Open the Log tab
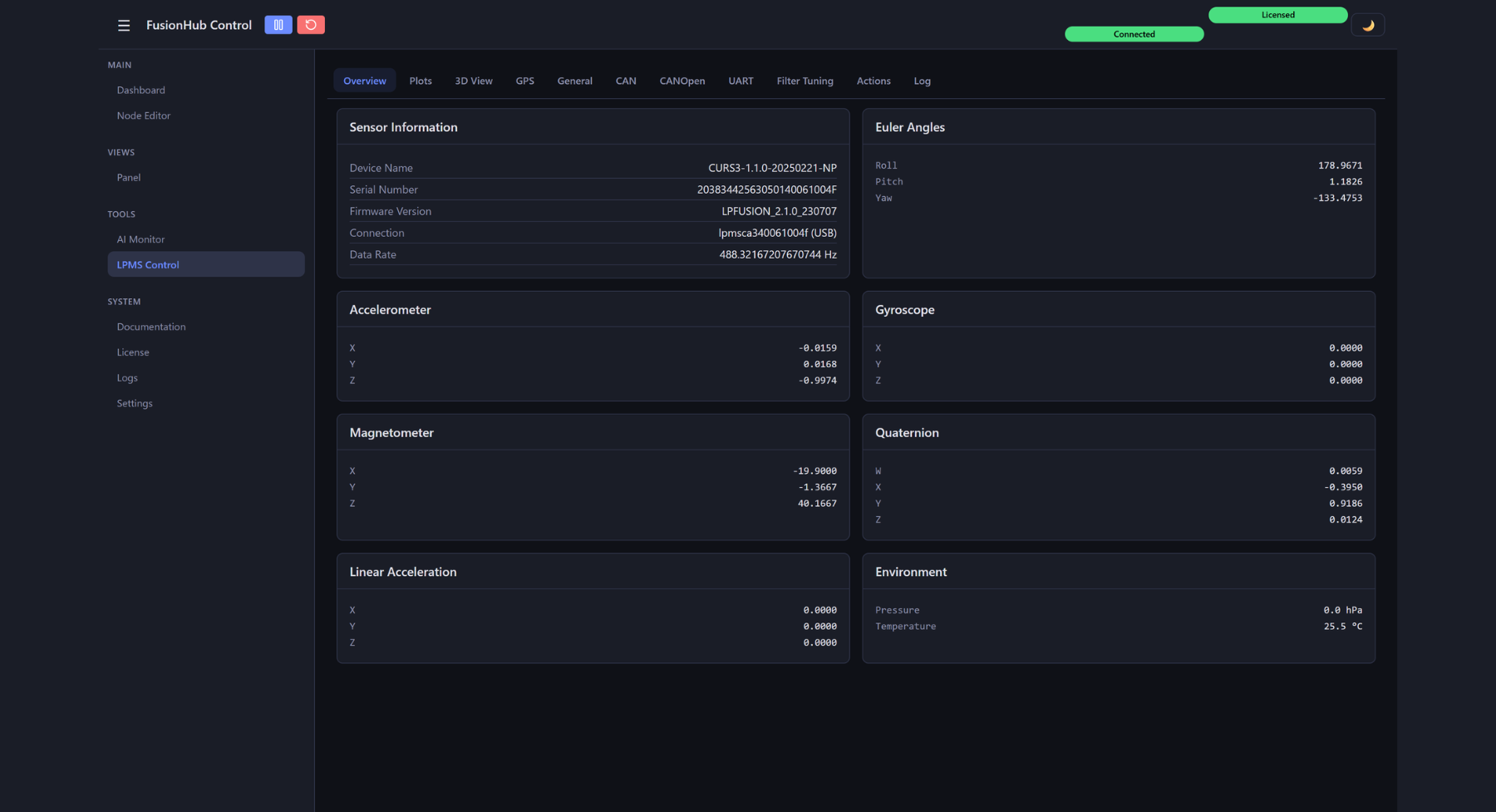The image size is (1496, 812). tap(923, 81)
